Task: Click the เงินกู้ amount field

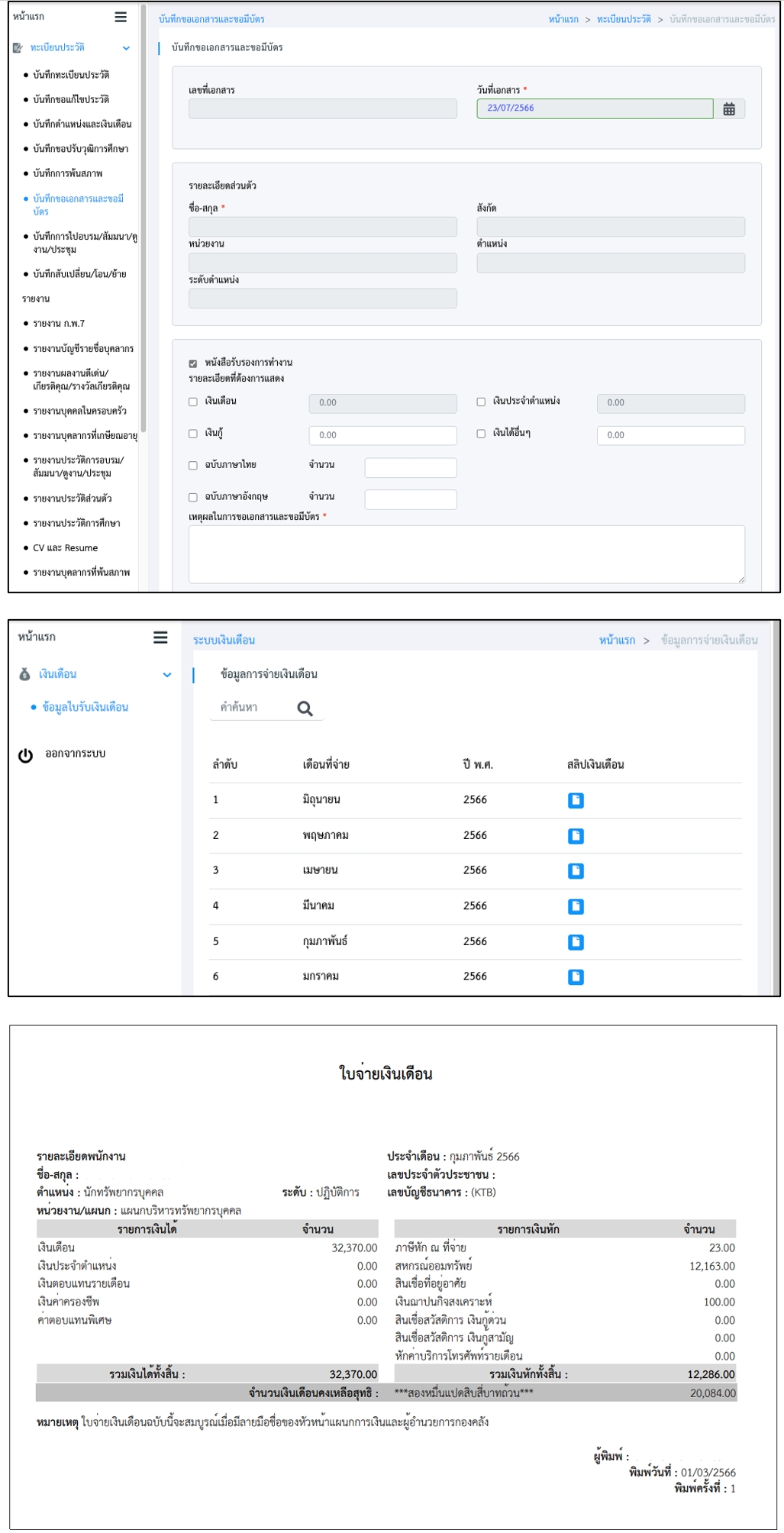Action: point(382,435)
